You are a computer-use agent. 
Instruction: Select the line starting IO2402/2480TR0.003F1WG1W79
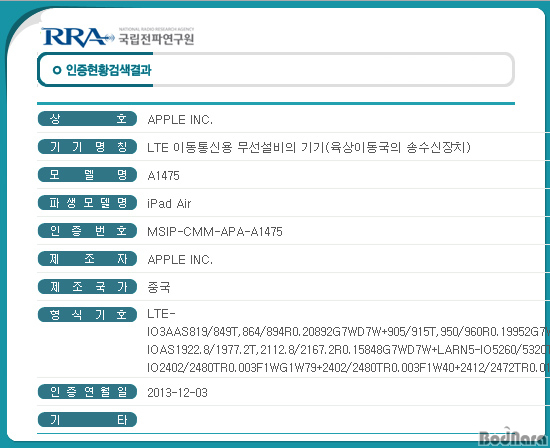(x=348, y=368)
